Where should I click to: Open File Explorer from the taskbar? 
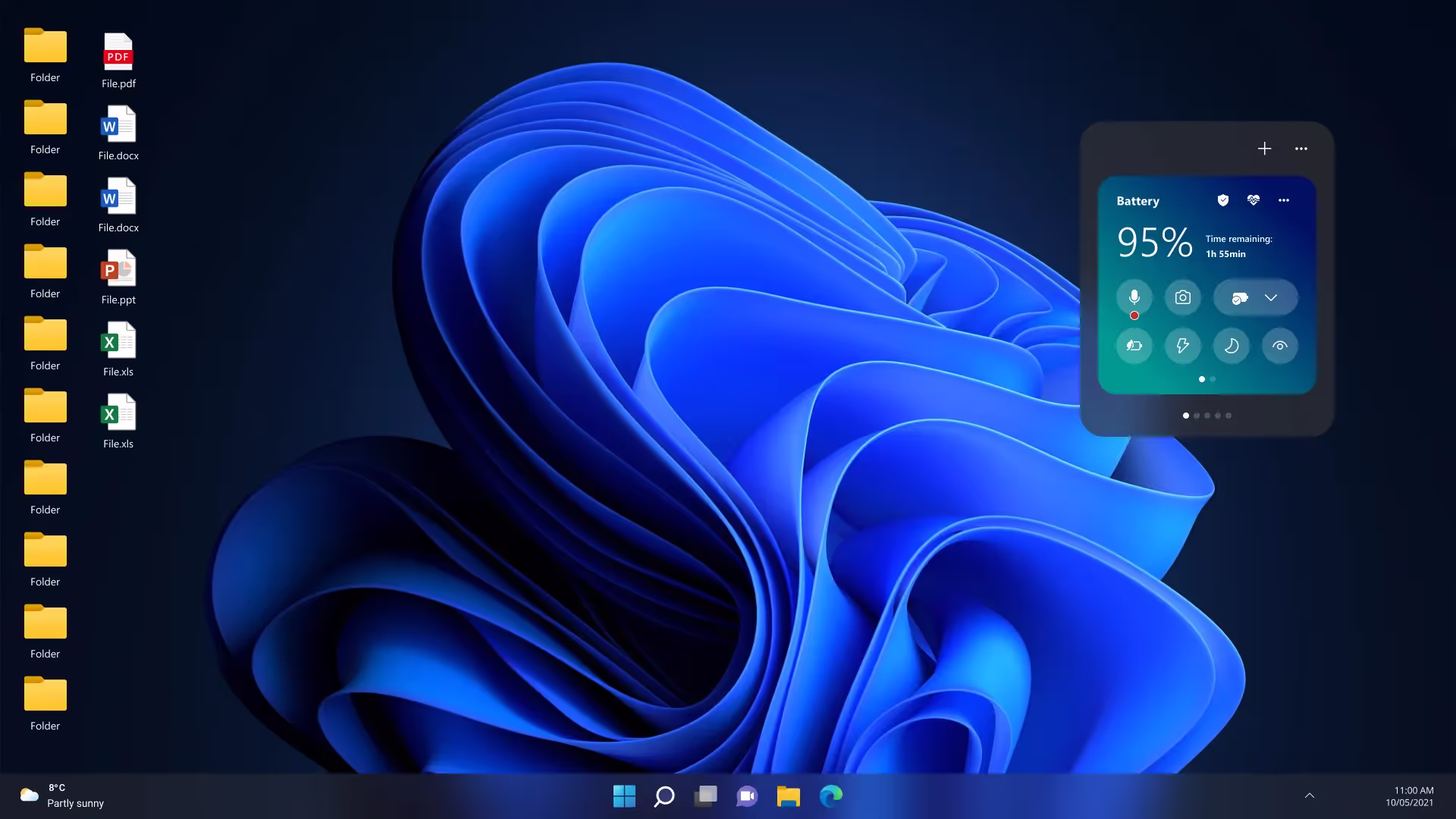click(x=788, y=795)
